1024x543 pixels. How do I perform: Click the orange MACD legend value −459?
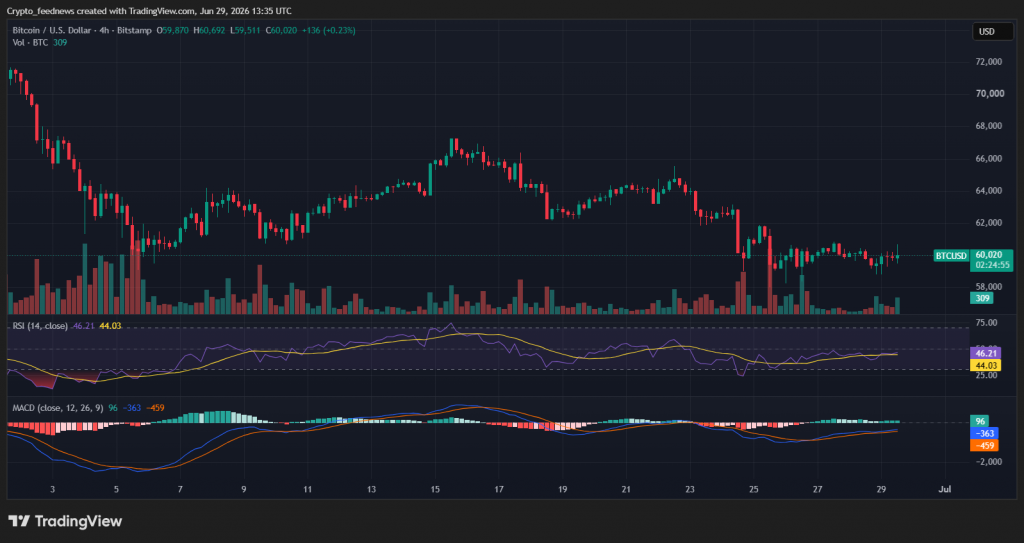point(155,408)
